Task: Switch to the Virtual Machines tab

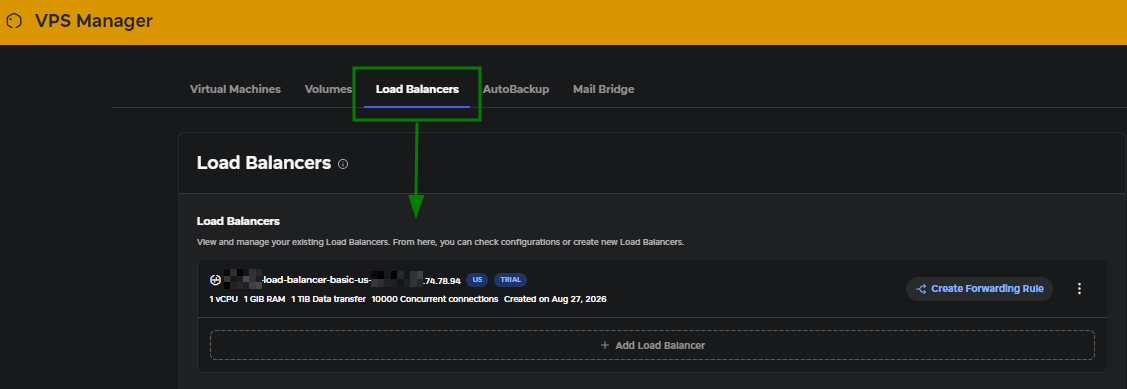Action: [x=235, y=89]
